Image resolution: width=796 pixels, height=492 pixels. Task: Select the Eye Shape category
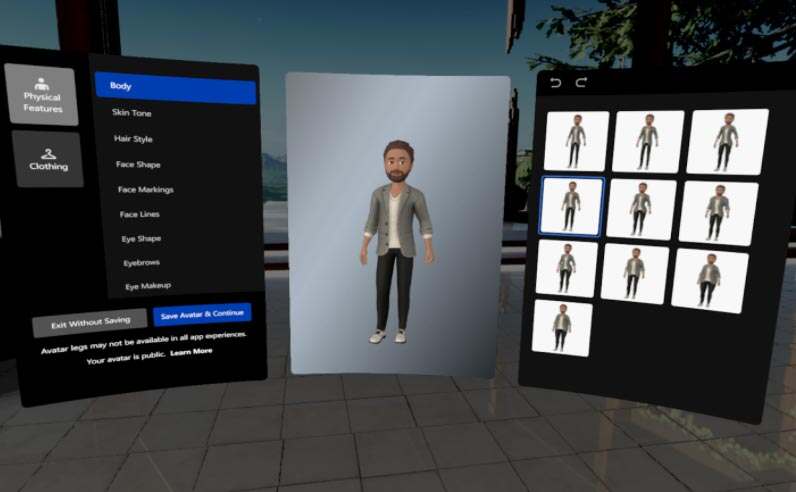click(x=141, y=239)
